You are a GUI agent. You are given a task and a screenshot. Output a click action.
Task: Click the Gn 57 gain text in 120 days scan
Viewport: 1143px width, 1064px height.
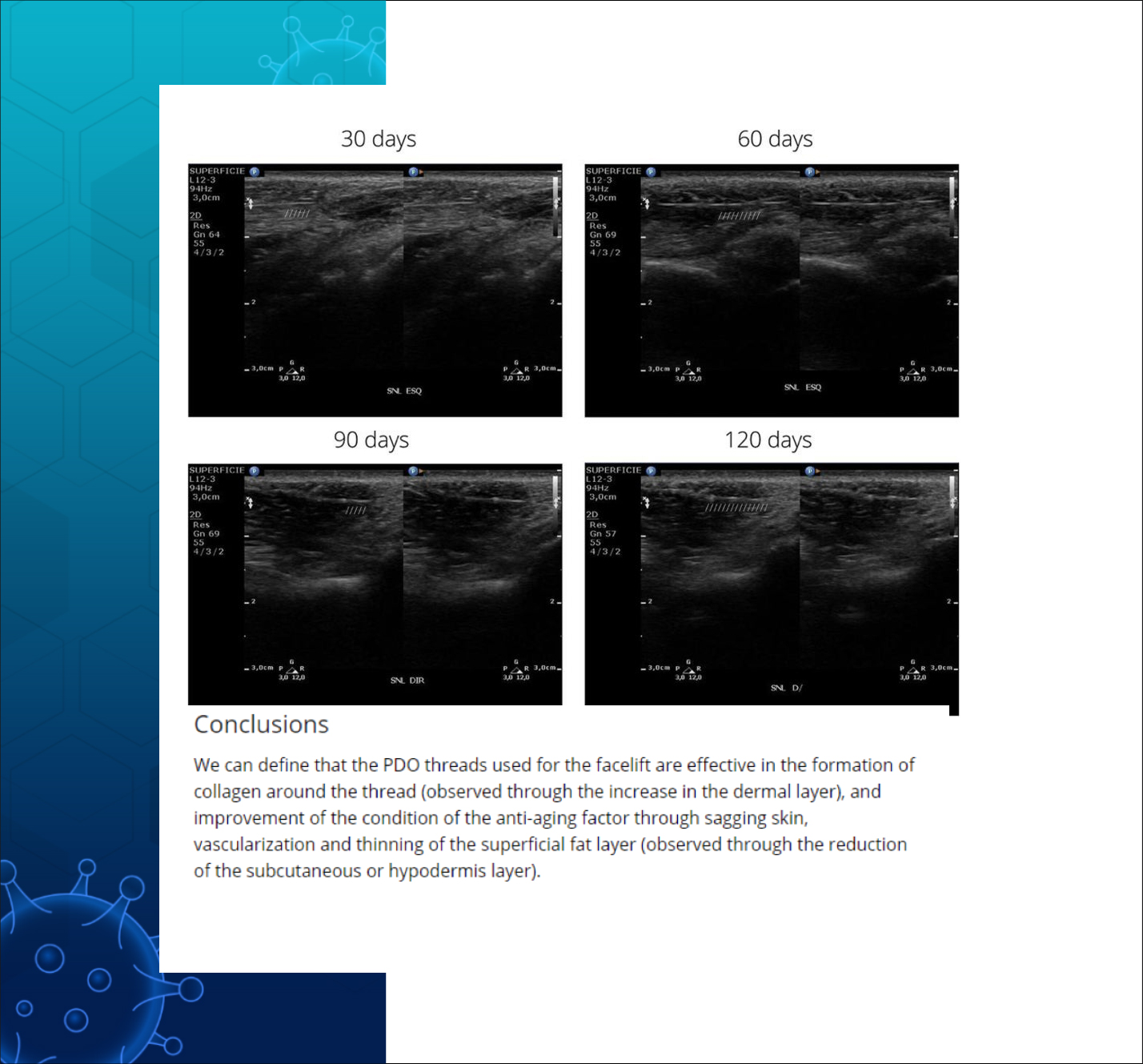[x=603, y=534]
